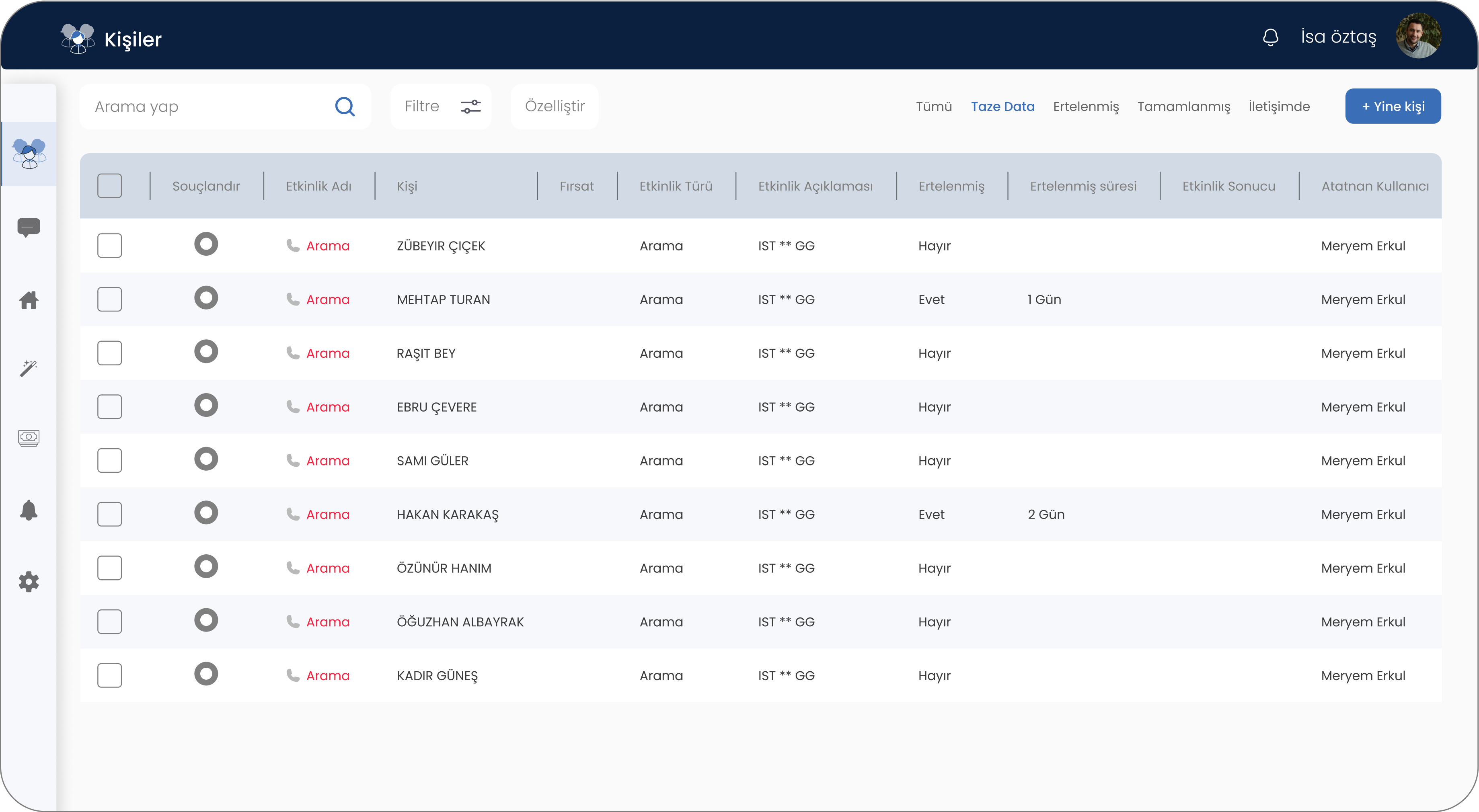
Task: Switch to the Tamamlanmış tab
Action: coord(1184,107)
